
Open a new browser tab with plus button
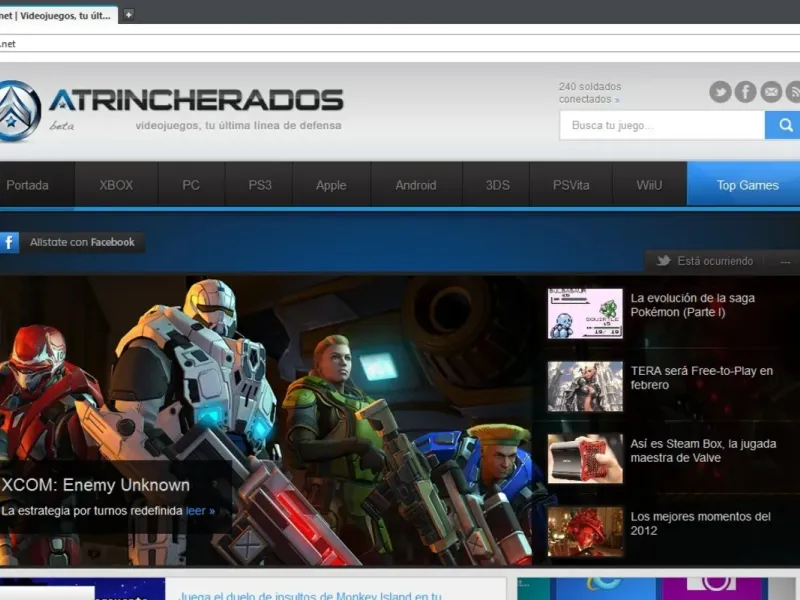[x=129, y=15]
